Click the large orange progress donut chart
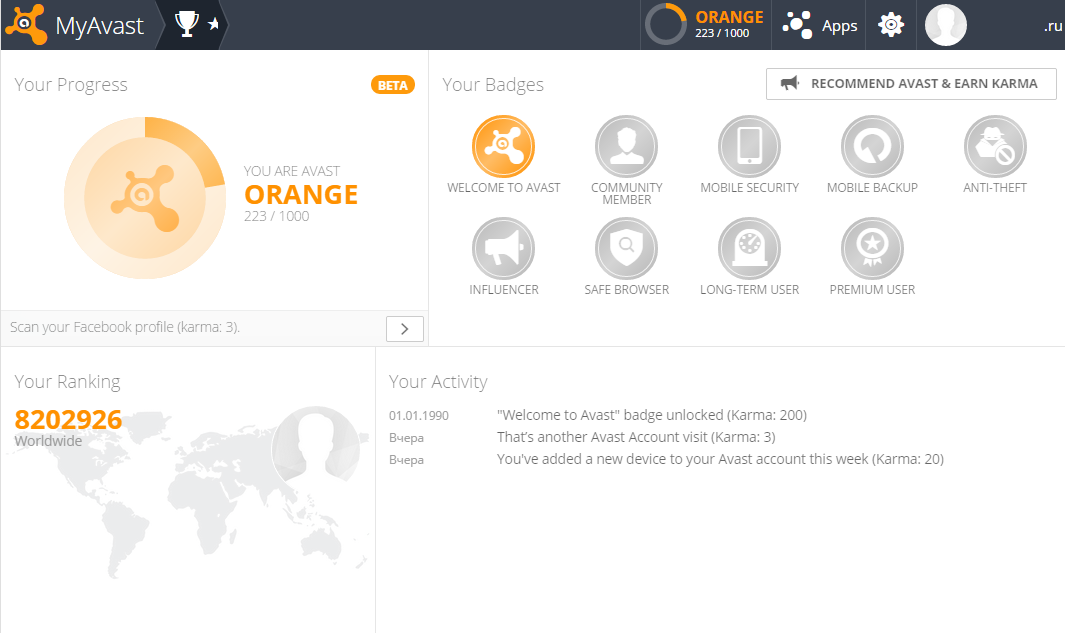The image size is (1065, 633). (x=145, y=198)
